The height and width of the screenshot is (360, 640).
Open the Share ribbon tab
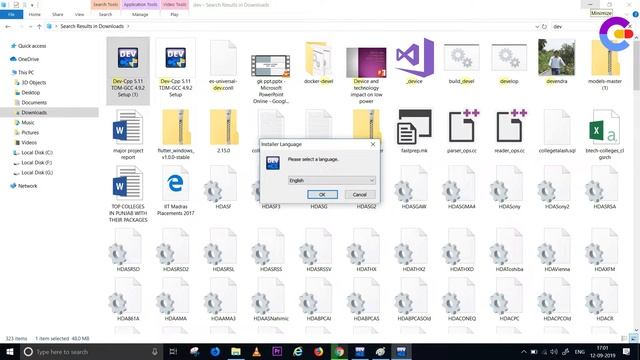click(58, 14)
